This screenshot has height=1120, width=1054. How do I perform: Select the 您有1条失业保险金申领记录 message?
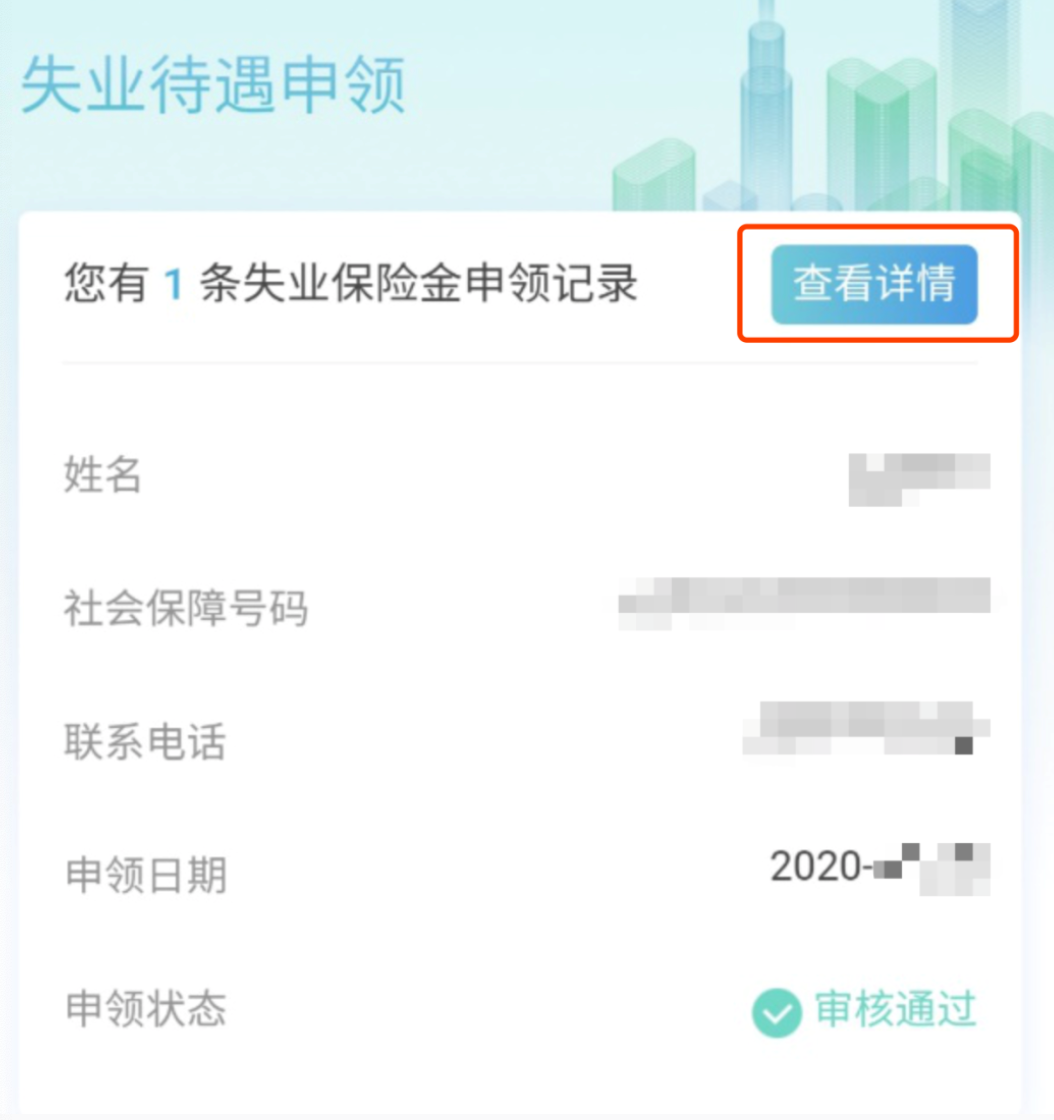pos(351,284)
